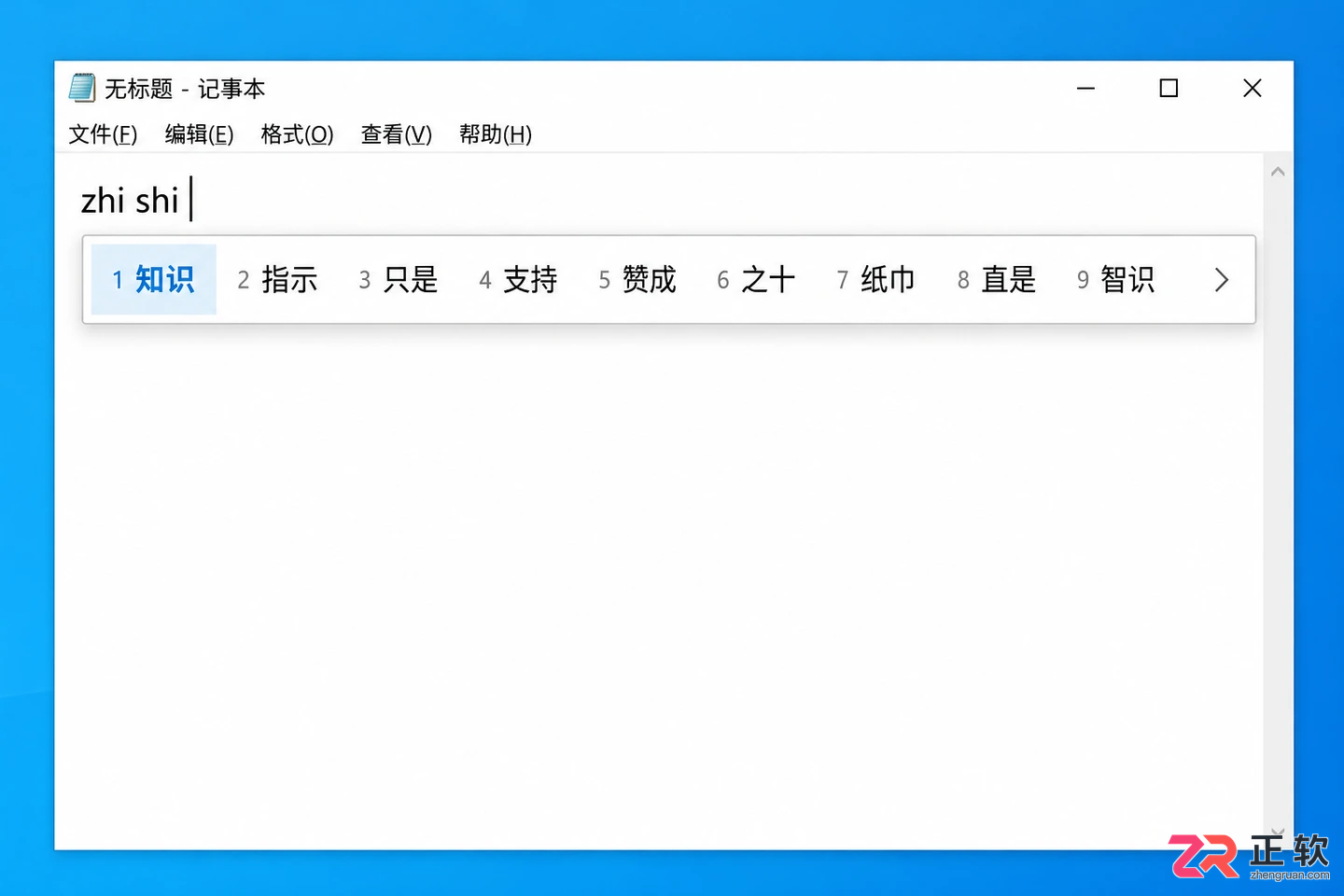This screenshot has height=896, width=1344.
Task: Minimize the Notepad window
Action: tap(1085, 88)
